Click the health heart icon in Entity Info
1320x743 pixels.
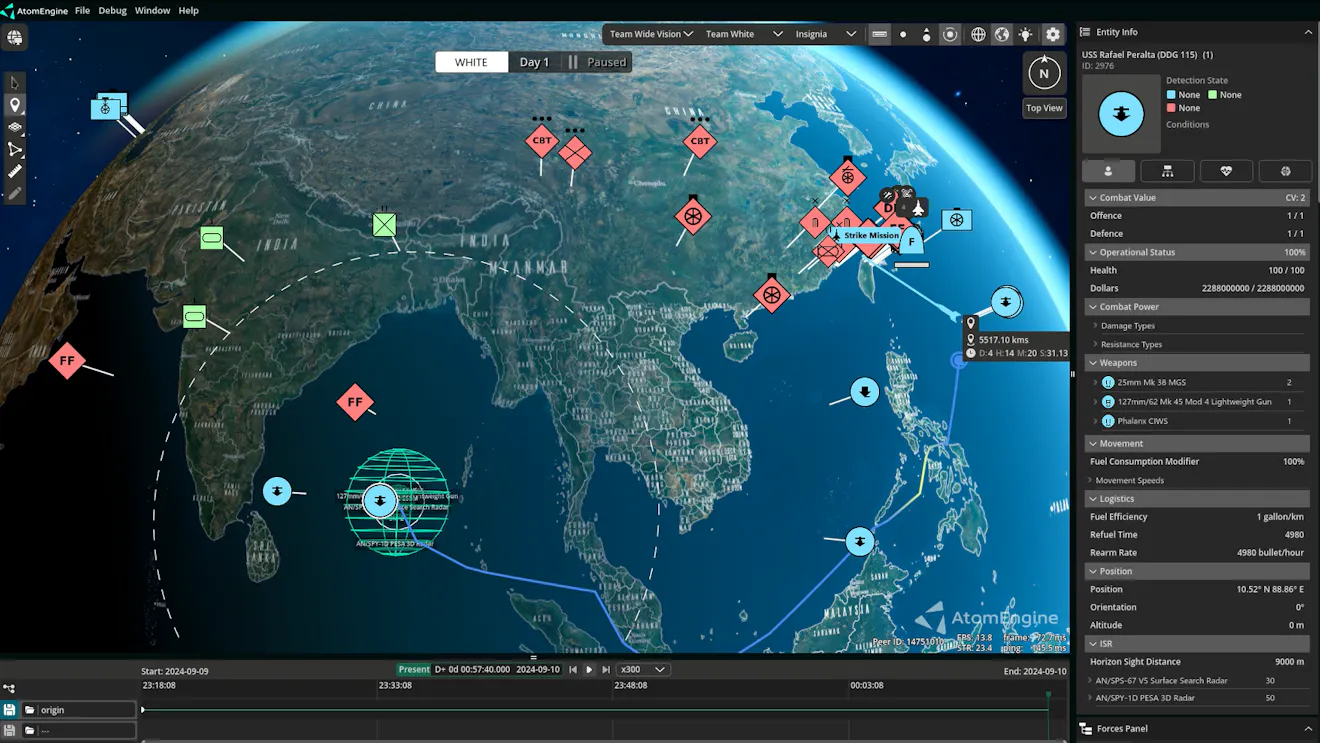coord(1226,170)
